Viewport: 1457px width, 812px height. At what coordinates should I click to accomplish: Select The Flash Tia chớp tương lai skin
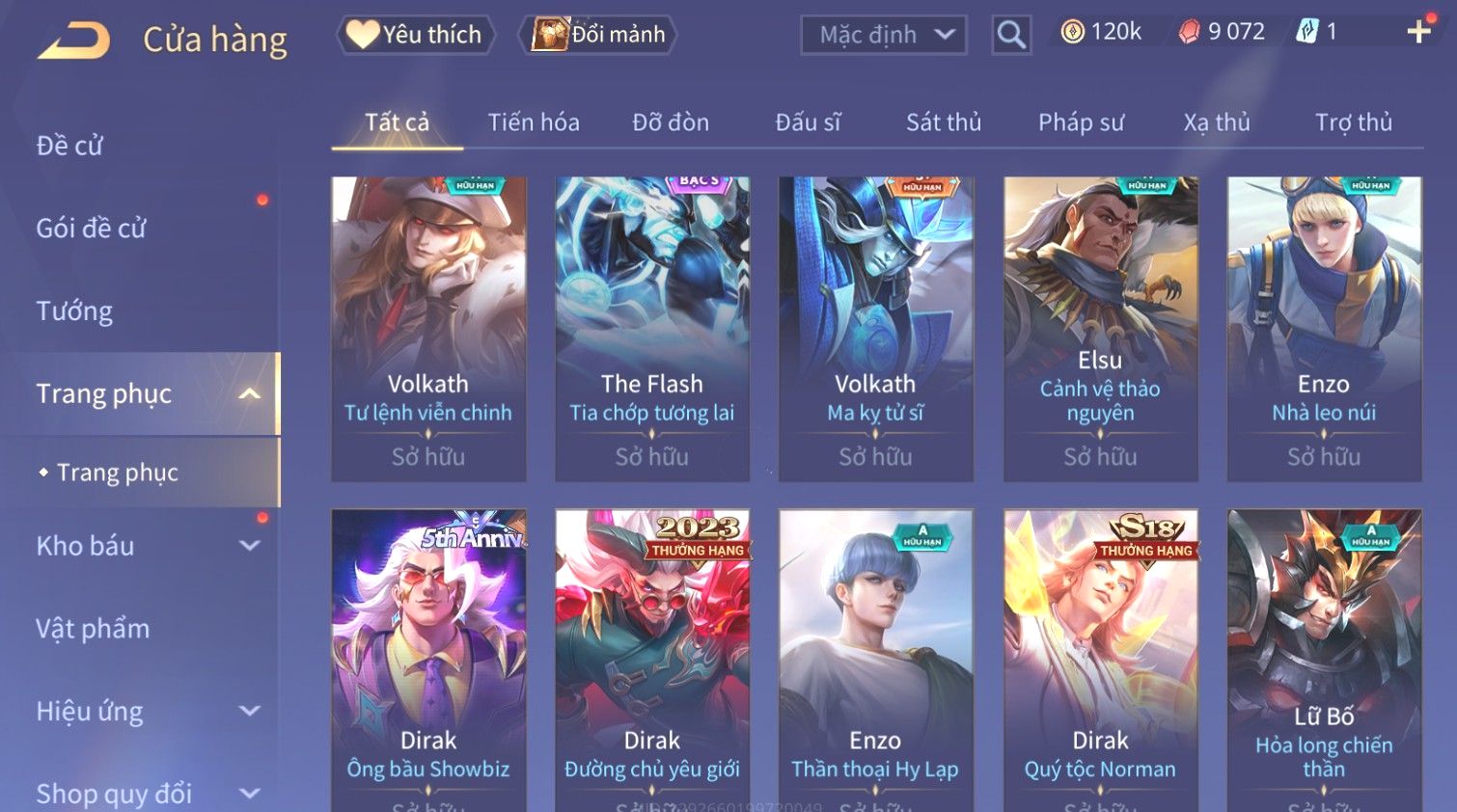tap(652, 329)
